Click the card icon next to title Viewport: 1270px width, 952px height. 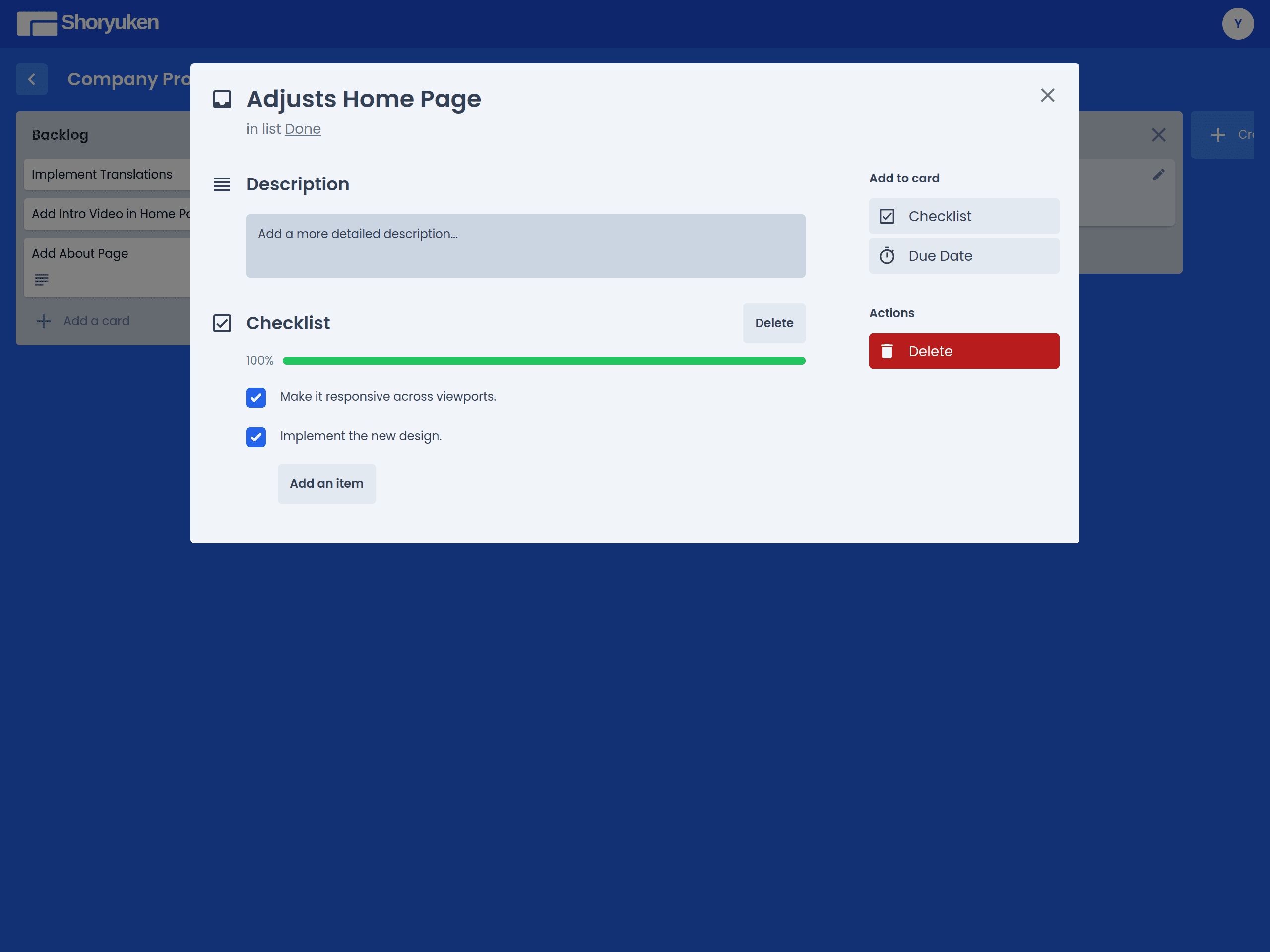pyautogui.click(x=222, y=99)
